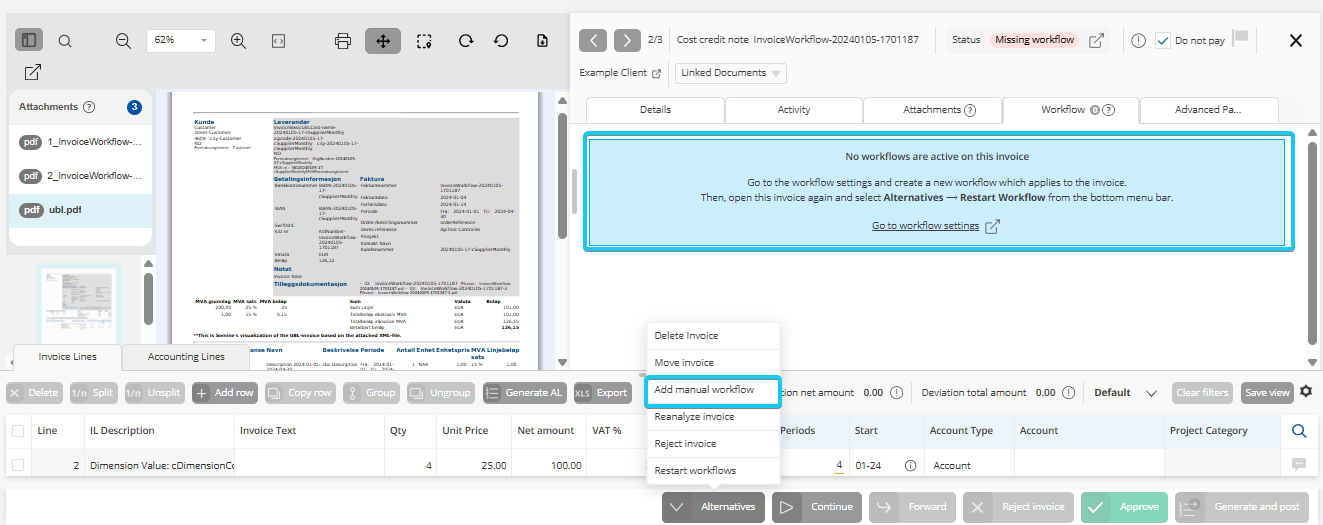Rotate the document clockwise
The width and height of the screenshot is (1323, 525).
coord(466,41)
